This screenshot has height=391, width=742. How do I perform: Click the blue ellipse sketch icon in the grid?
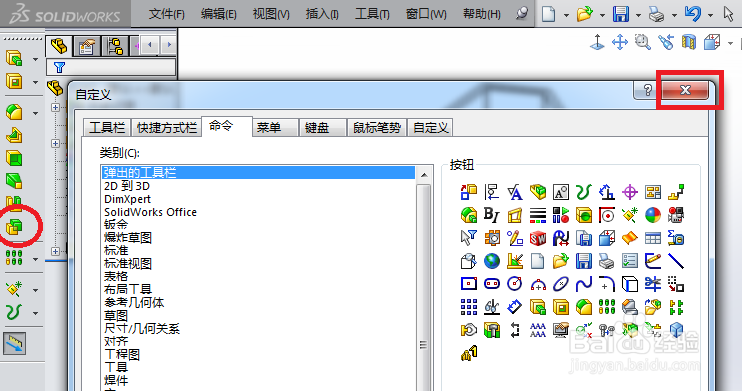click(x=561, y=284)
